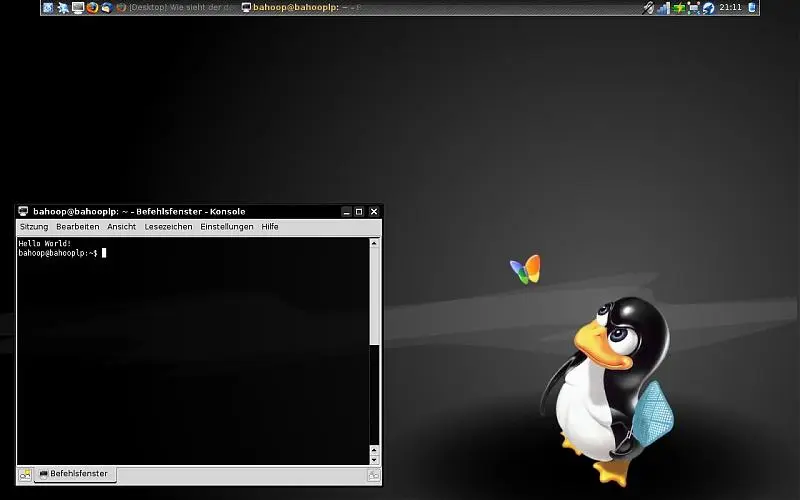Screen dimensions: 800x500
Task: Open the Sitzung menu
Action: (34, 227)
